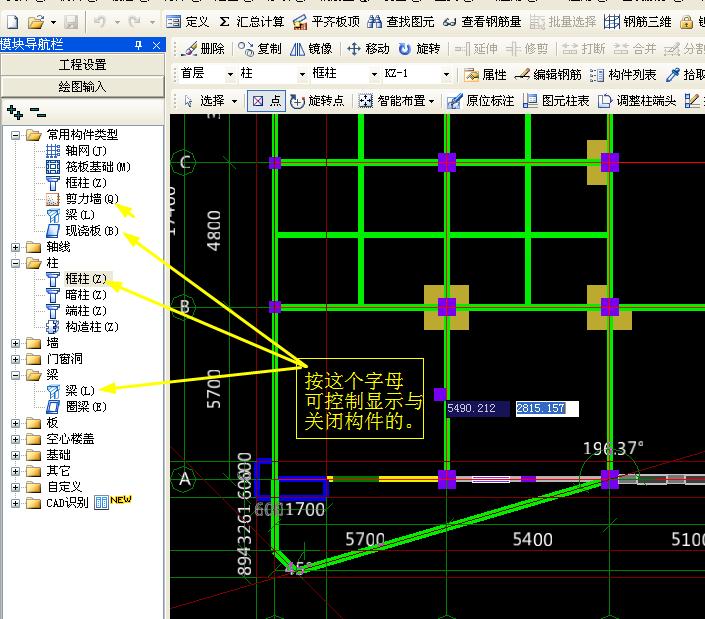Open the 构件列表 component list
Image resolution: width=705 pixels, height=619 pixels.
click(x=623, y=75)
